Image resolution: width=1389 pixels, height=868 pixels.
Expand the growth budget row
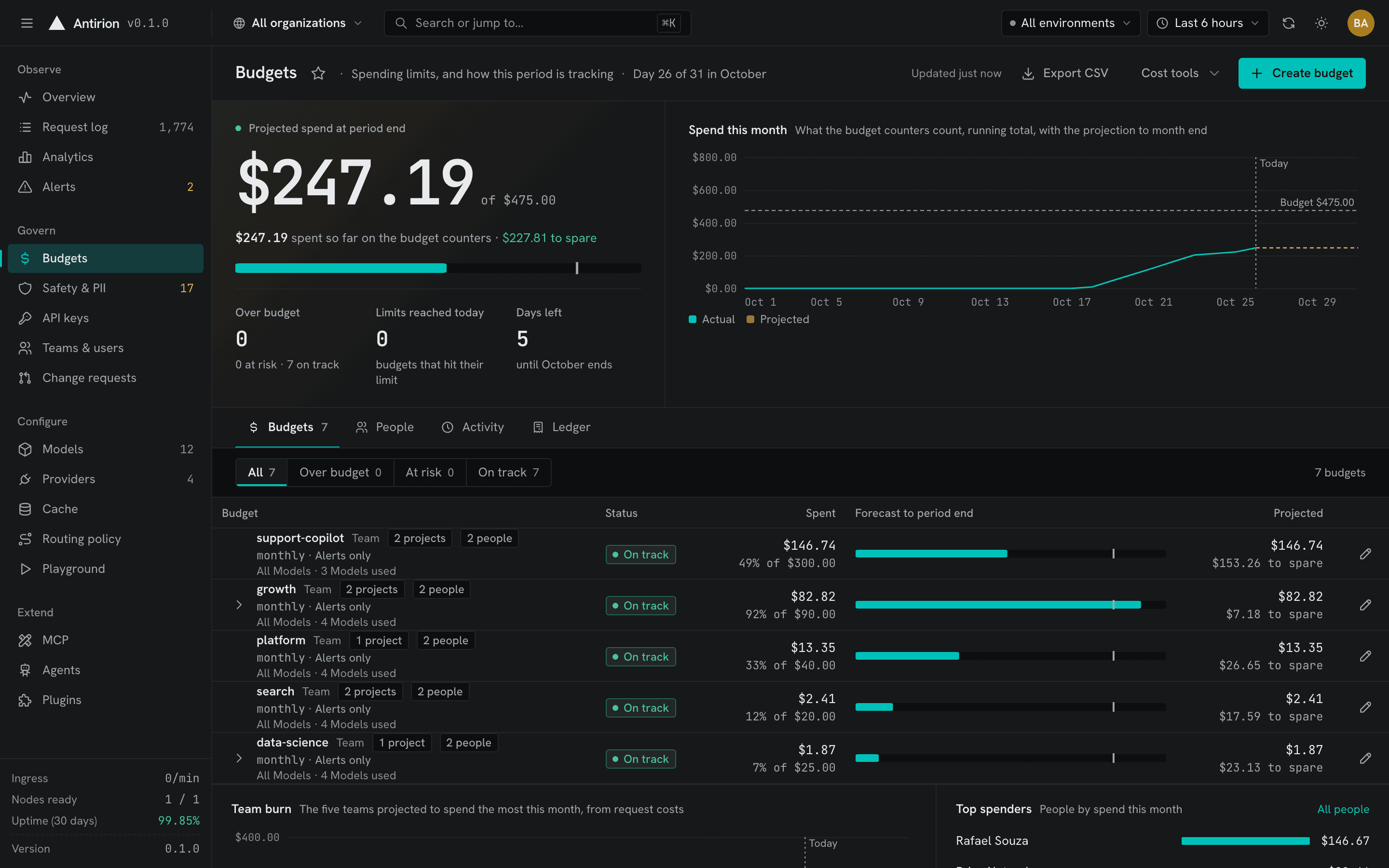[239, 605]
